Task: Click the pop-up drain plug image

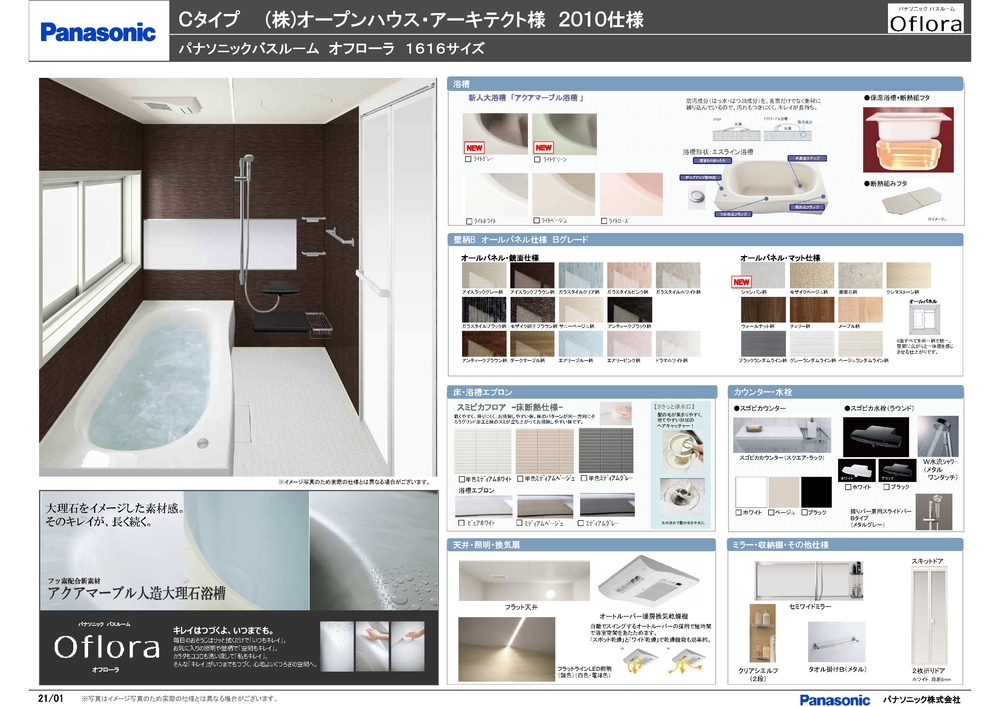Action: click(697, 195)
